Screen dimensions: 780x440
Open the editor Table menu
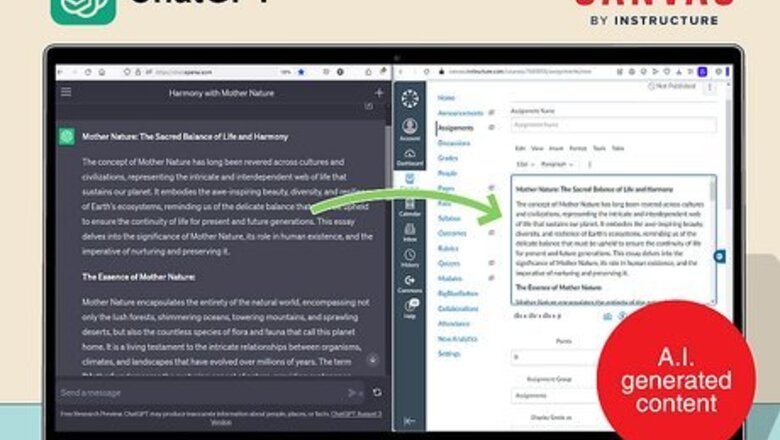(x=618, y=148)
